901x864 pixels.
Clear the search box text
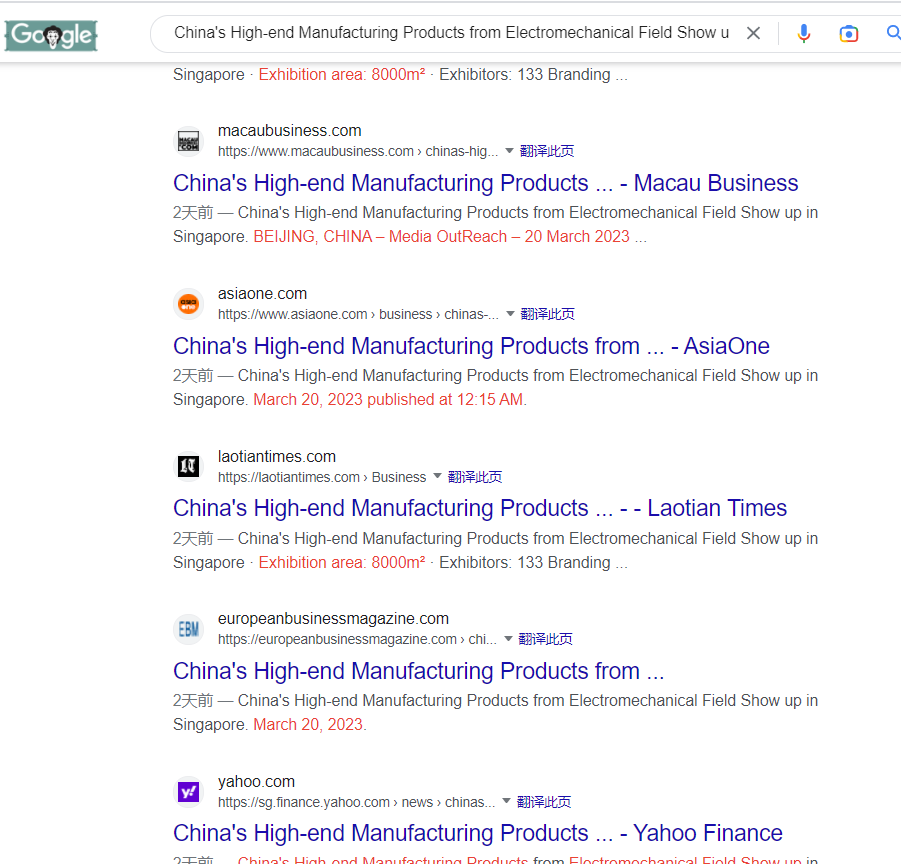(754, 33)
